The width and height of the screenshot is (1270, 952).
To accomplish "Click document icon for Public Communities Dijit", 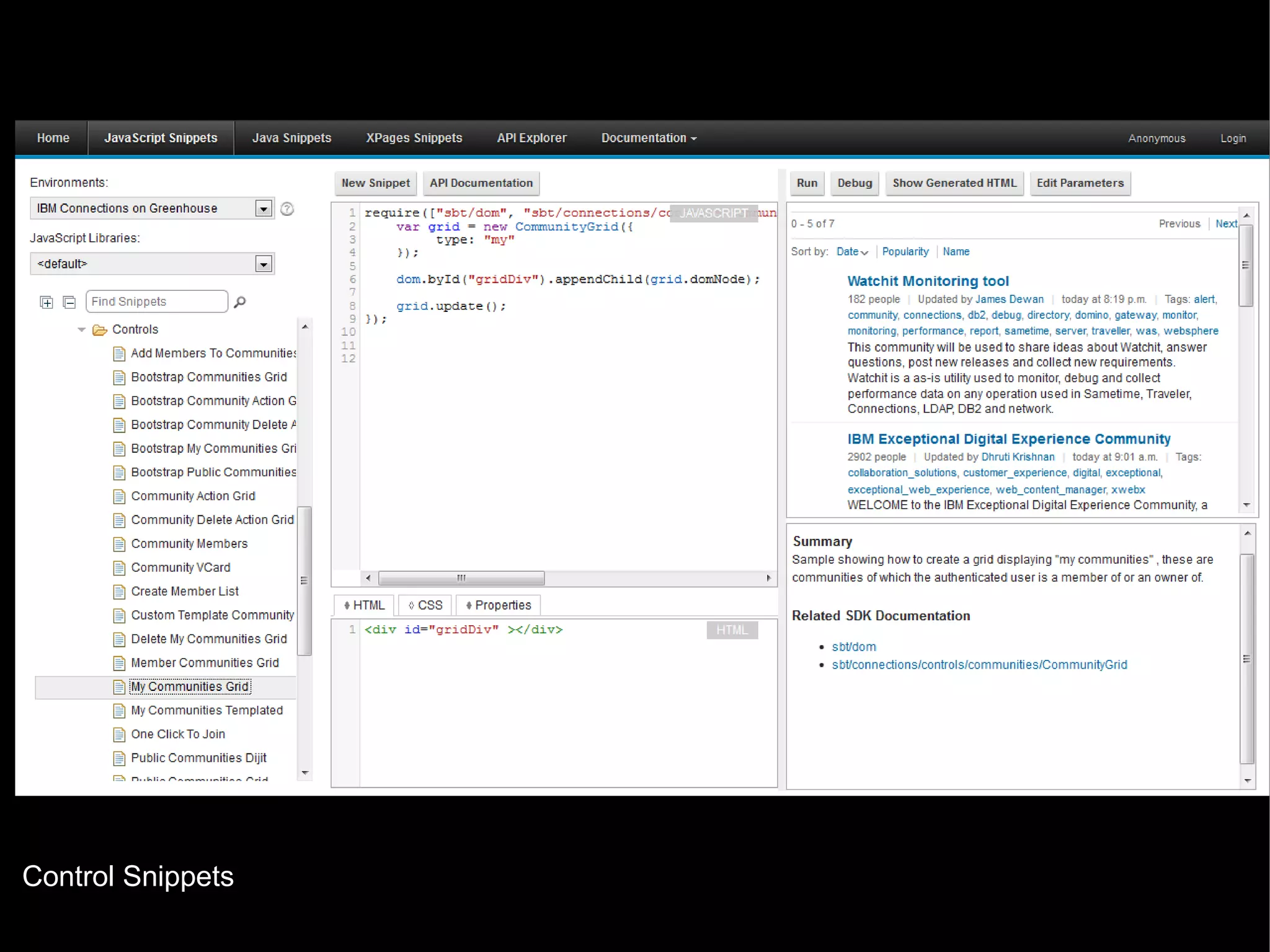I will [x=120, y=758].
